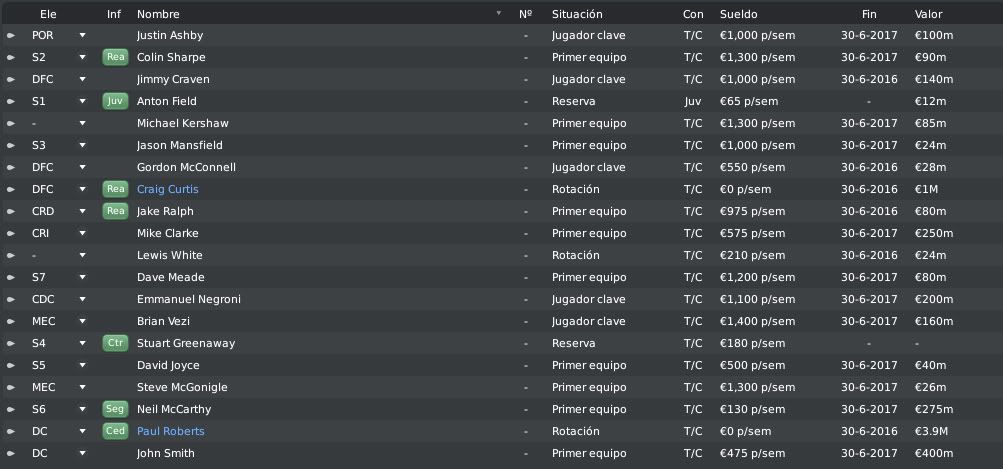Image resolution: width=1003 pixels, height=469 pixels.
Task: Sort by the Nombre column header
Action: click(158, 14)
